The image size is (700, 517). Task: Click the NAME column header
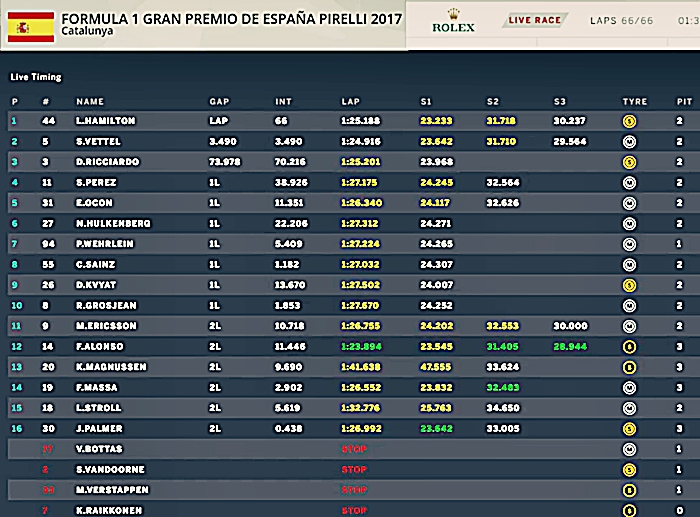coord(90,102)
